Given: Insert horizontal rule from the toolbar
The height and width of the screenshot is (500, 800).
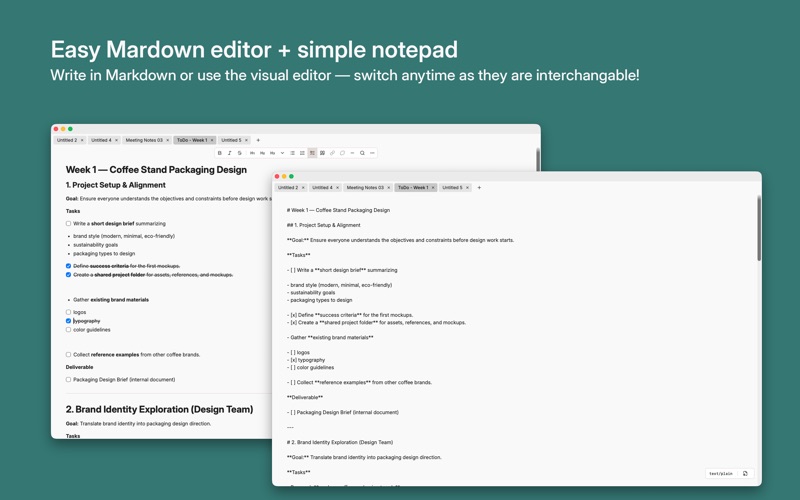Looking at the screenshot, I should (352, 153).
